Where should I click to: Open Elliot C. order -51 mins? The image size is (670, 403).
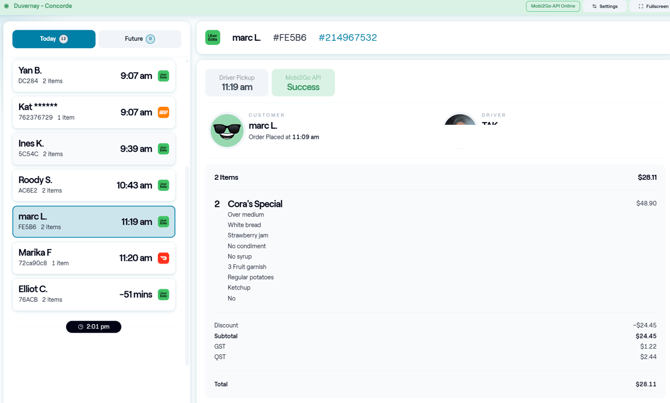point(94,294)
